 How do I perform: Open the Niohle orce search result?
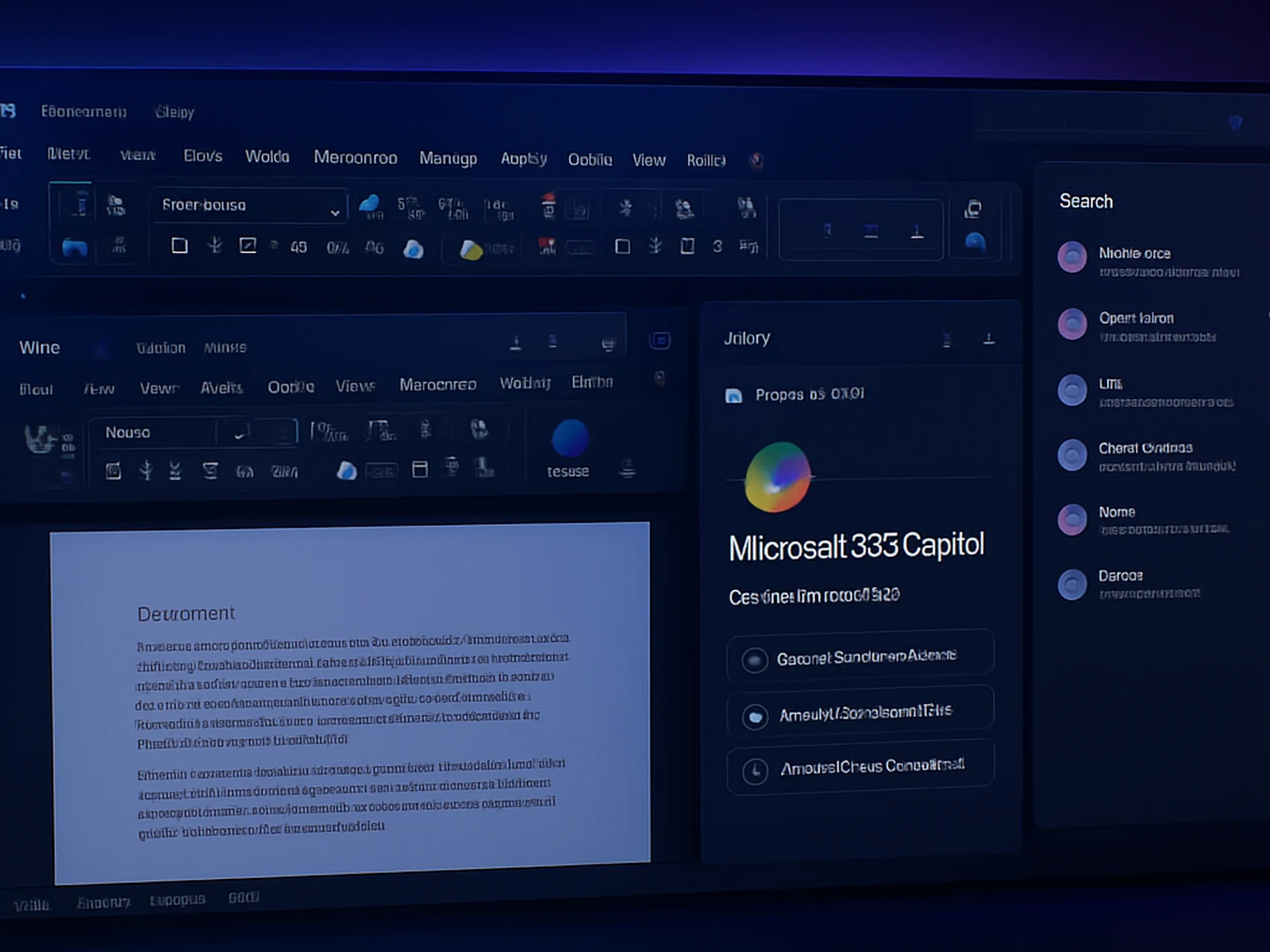click(1151, 260)
